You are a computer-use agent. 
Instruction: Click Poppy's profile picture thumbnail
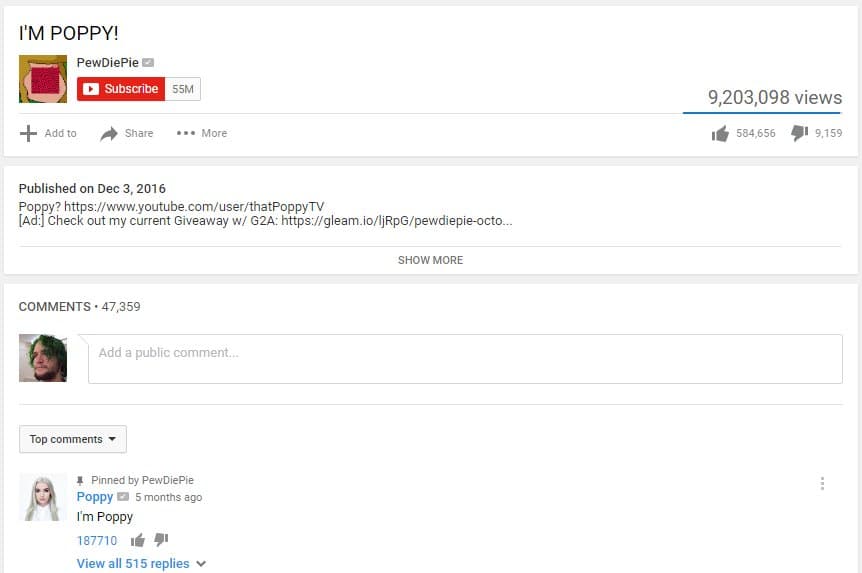pyautogui.click(x=43, y=497)
